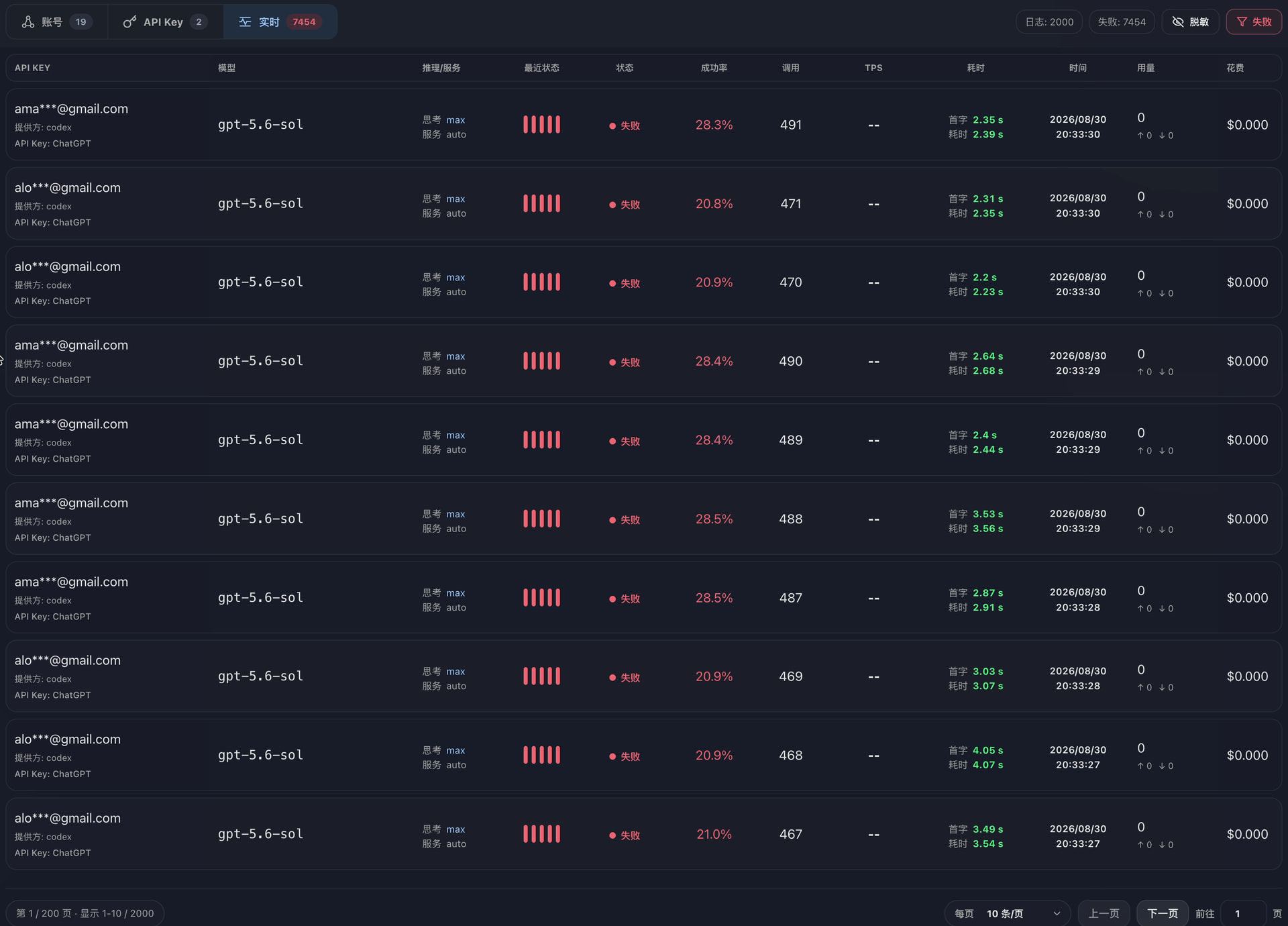Go to next page with 下一页

pos(1163,913)
